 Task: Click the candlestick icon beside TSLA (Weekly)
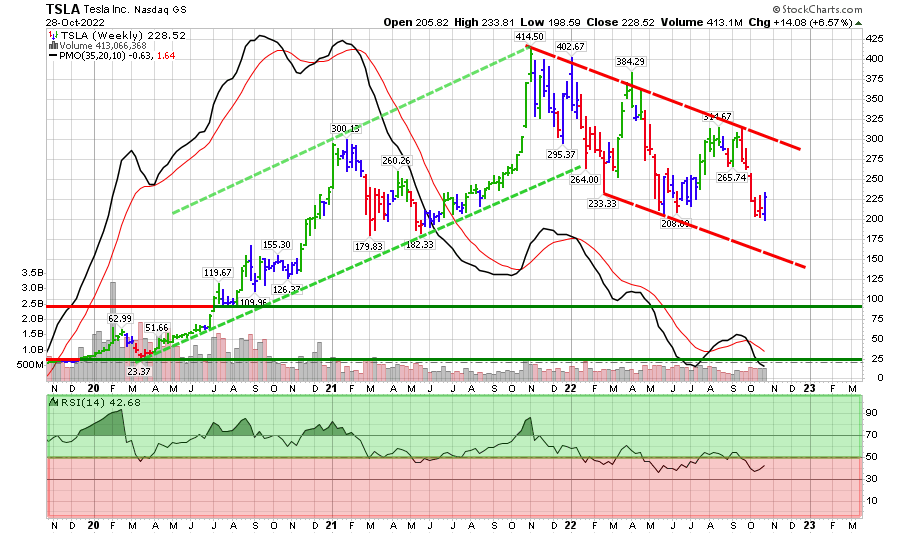[52, 35]
